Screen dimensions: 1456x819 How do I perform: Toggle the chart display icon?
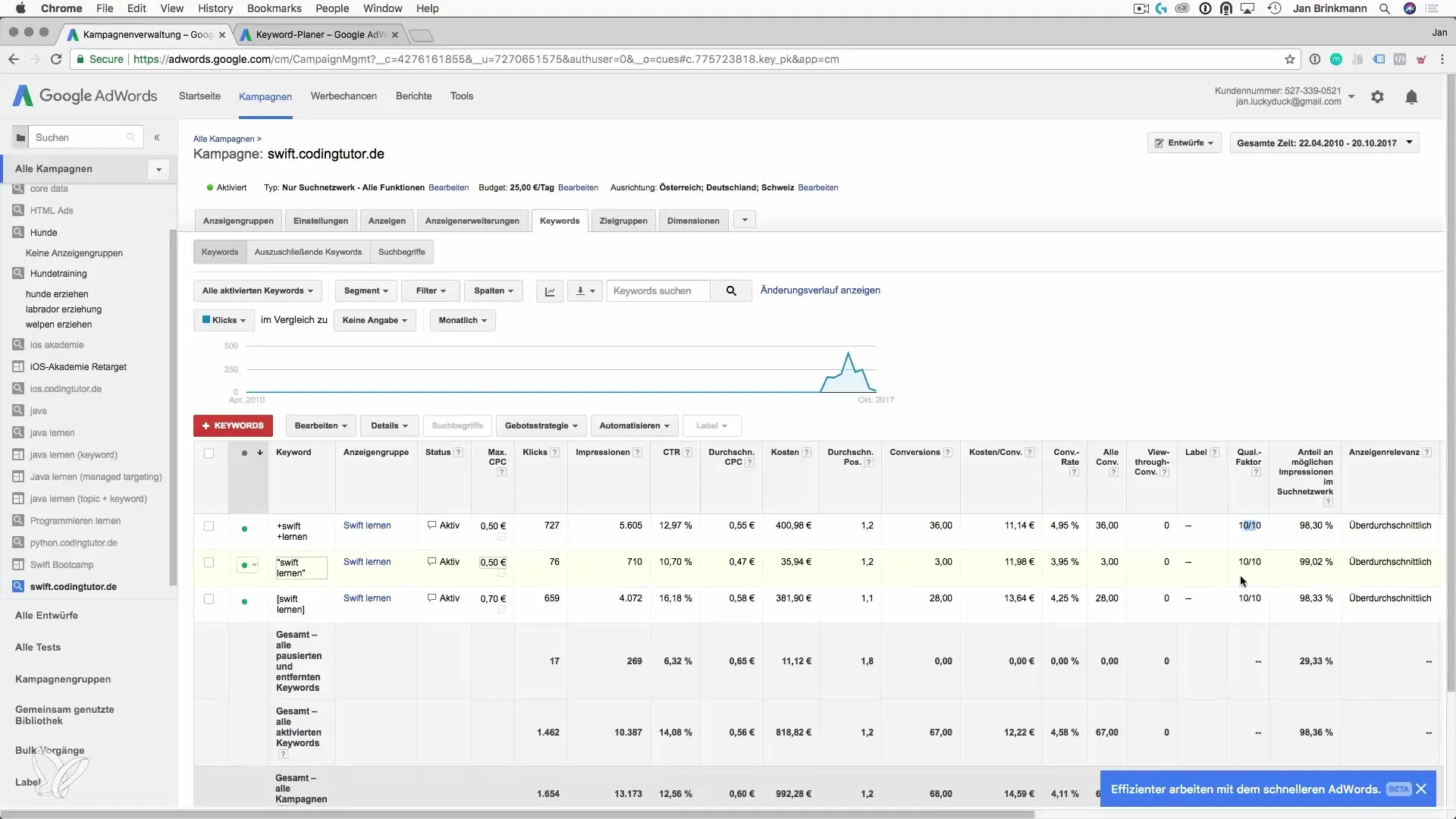[550, 291]
